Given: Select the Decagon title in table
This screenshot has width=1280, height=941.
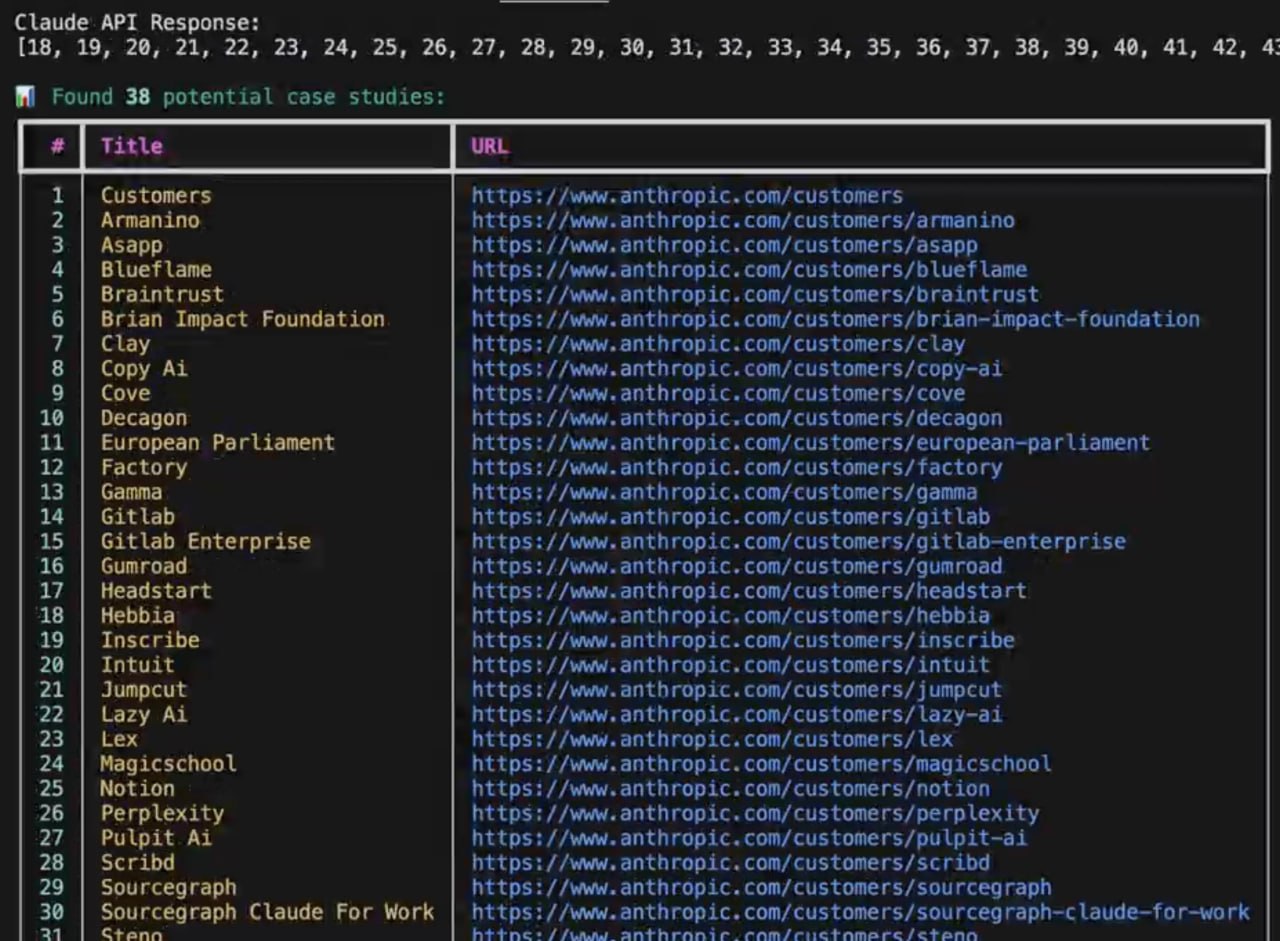Looking at the screenshot, I should tap(143, 418).
